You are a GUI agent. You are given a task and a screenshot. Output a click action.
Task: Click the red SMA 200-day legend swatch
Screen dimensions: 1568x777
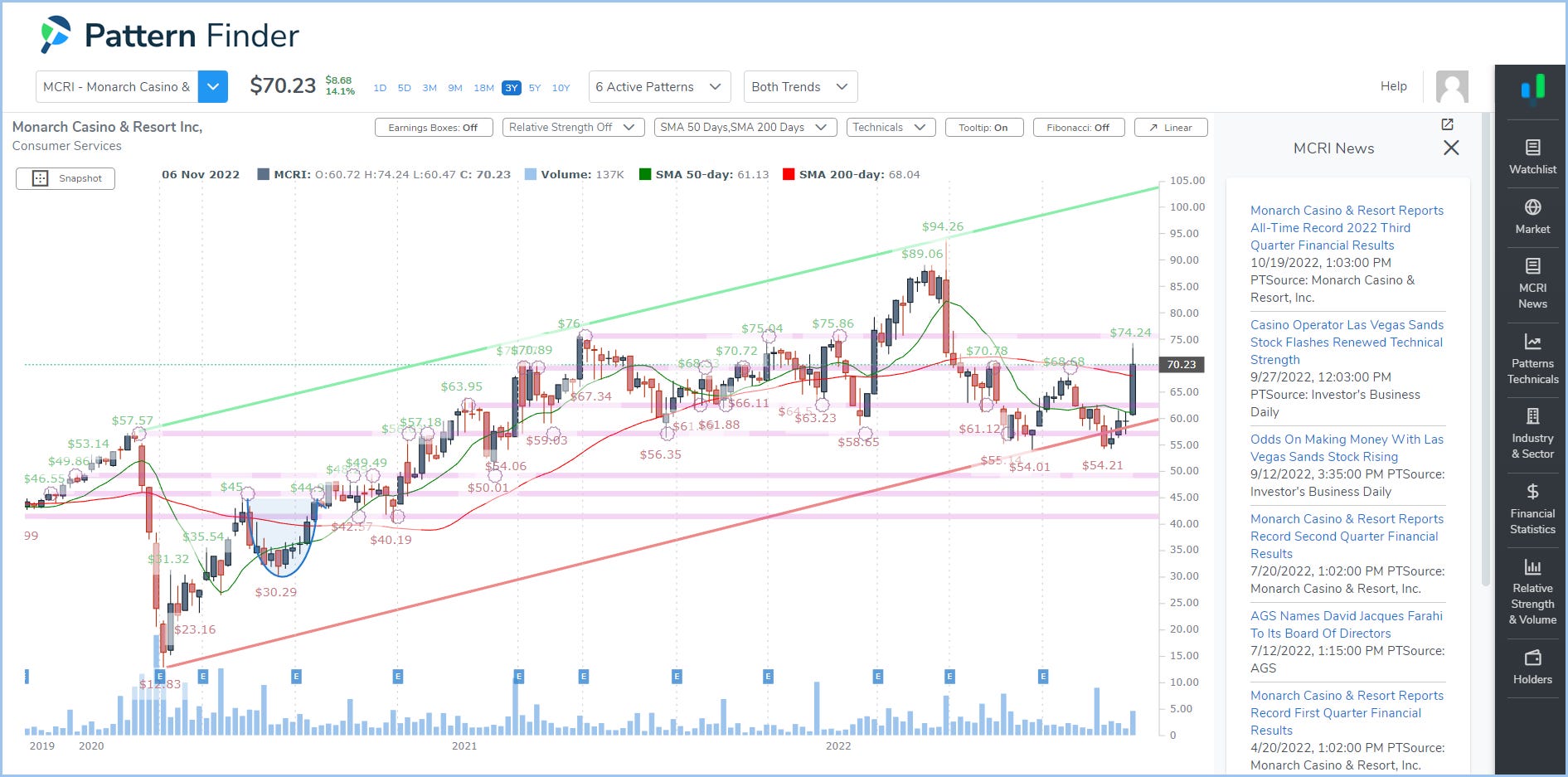789,174
